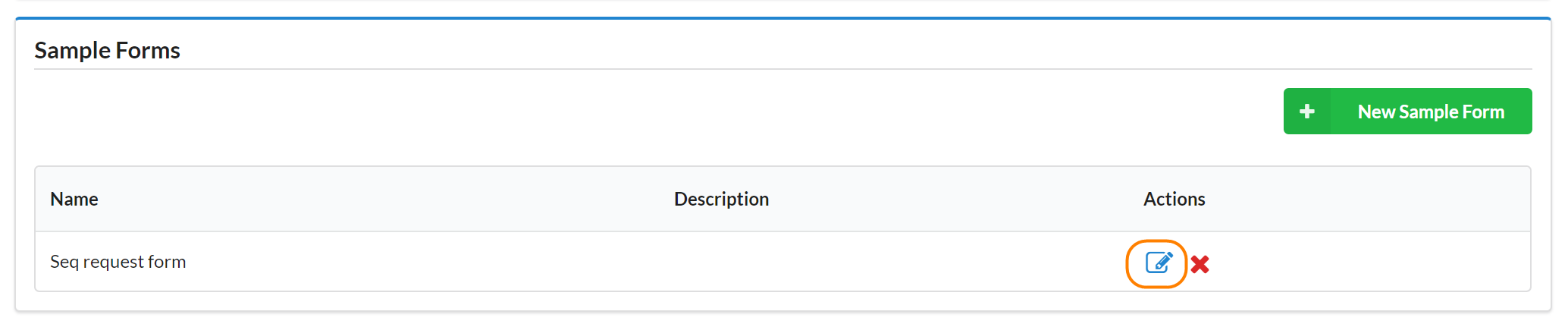Viewport: 1568px width, 327px height.
Task: Remove form using the red cross
Action: [x=1200, y=264]
